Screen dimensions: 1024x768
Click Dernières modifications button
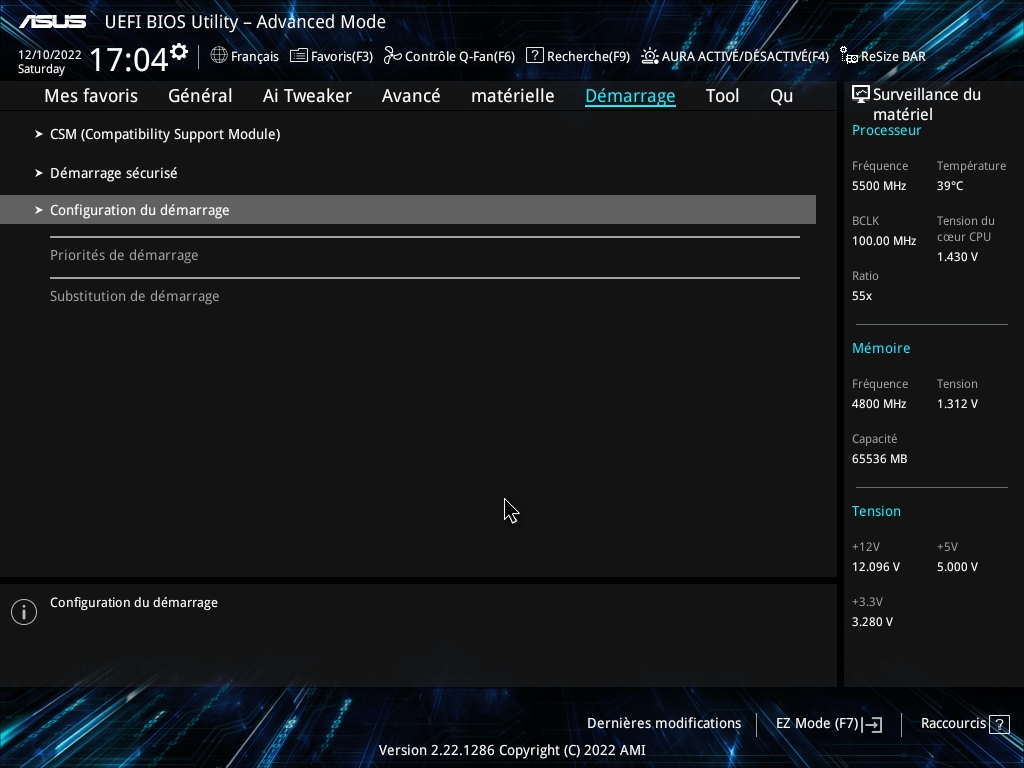[664, 723]
